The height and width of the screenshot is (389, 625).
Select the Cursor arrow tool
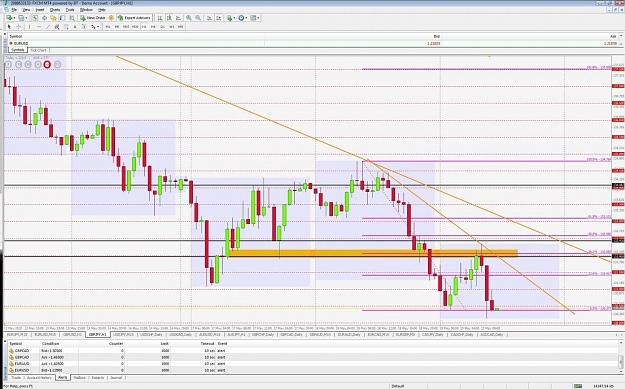[x=9, y=27]
